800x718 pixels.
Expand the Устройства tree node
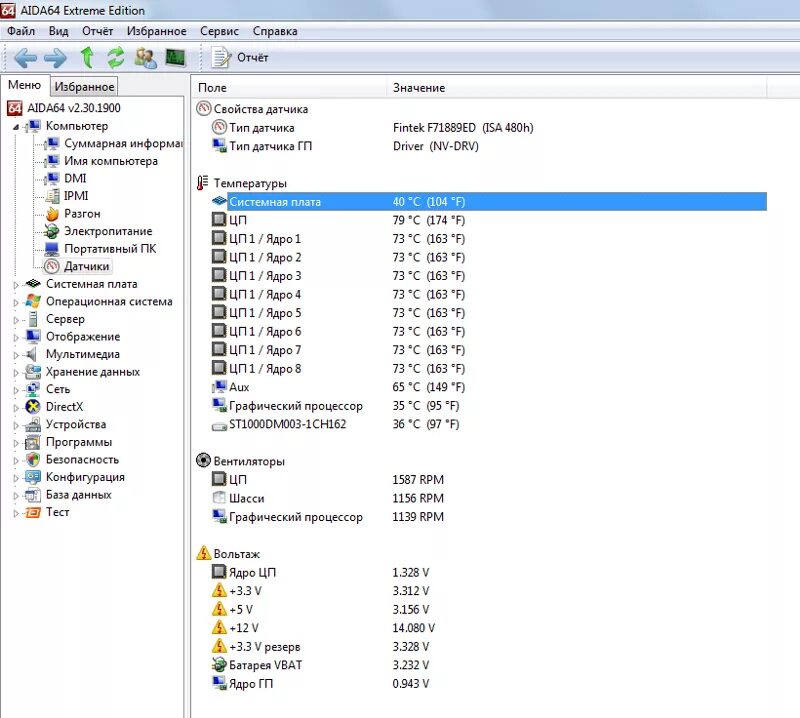(x=16, y=425)
